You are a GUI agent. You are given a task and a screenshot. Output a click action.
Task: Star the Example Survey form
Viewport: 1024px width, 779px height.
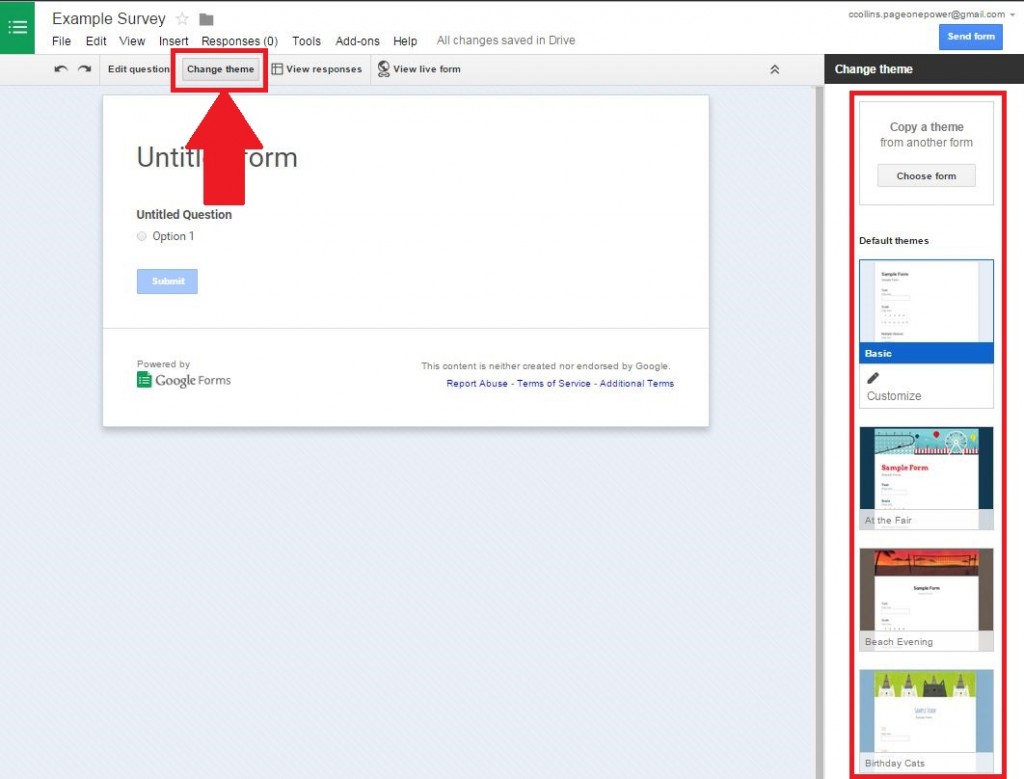[x=182, y=18]
